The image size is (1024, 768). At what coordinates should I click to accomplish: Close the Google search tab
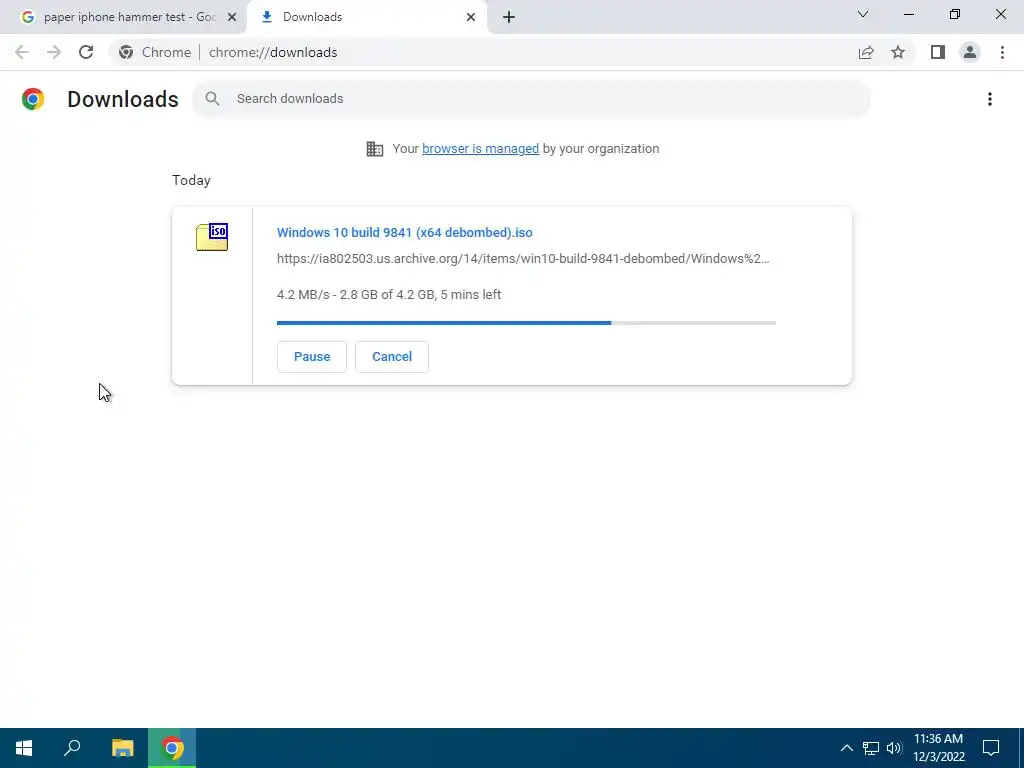[232, 17]
